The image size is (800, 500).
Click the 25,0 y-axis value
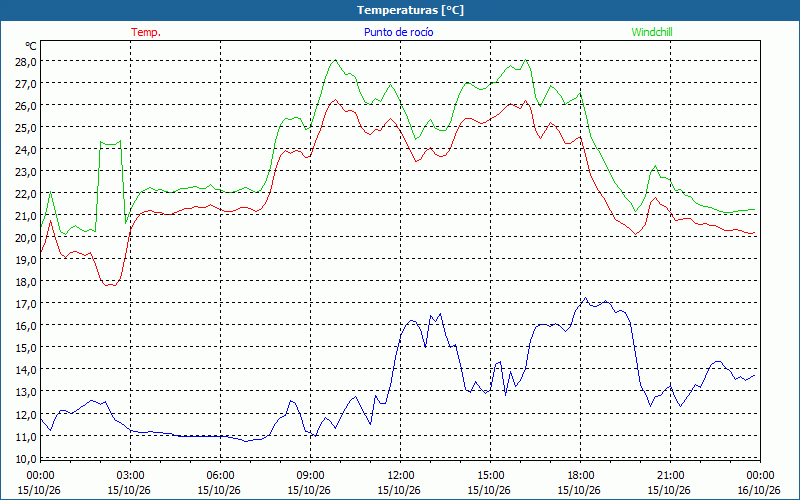coord(25,128)
